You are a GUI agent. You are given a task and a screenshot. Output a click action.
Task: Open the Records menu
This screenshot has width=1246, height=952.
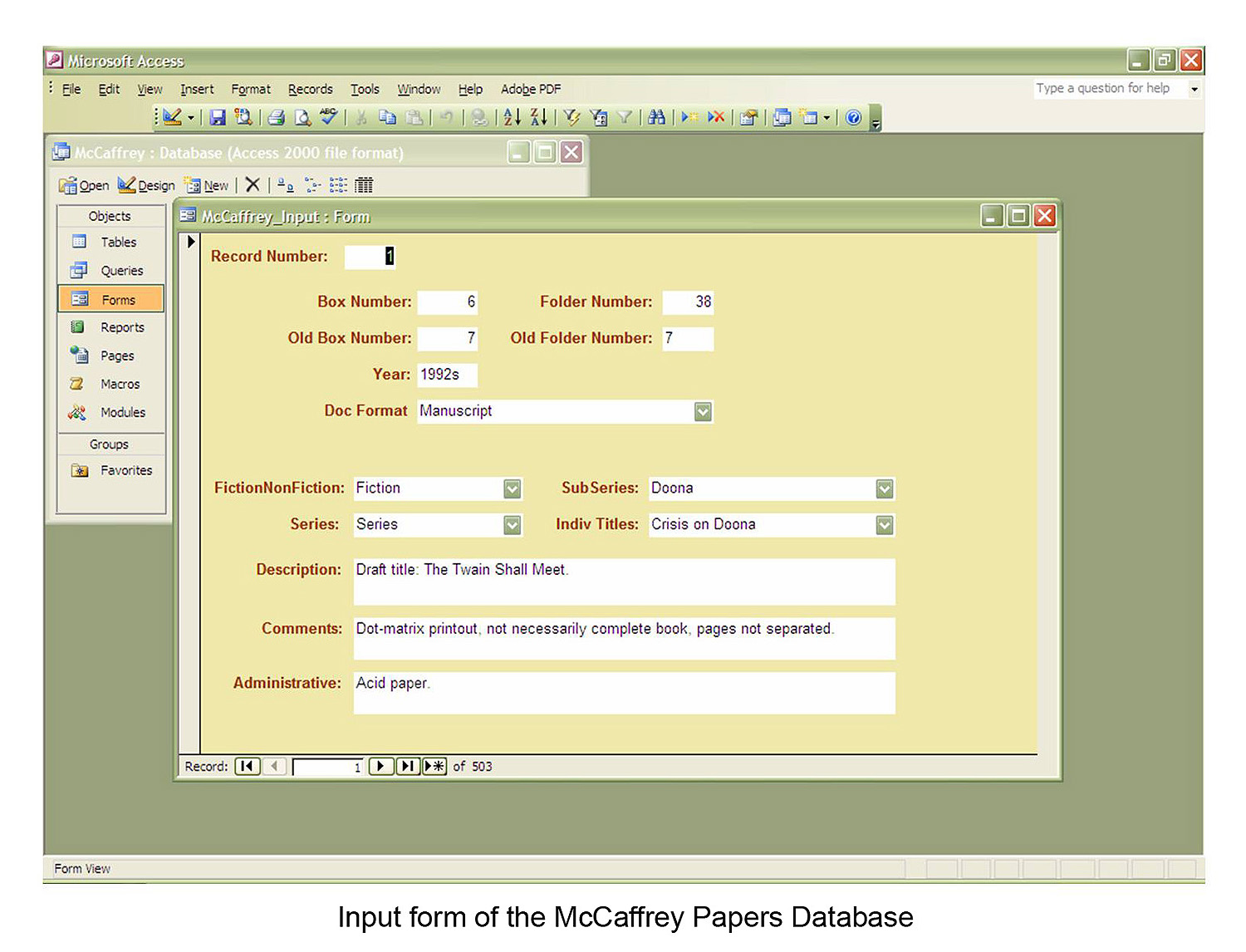coord(311,89)
